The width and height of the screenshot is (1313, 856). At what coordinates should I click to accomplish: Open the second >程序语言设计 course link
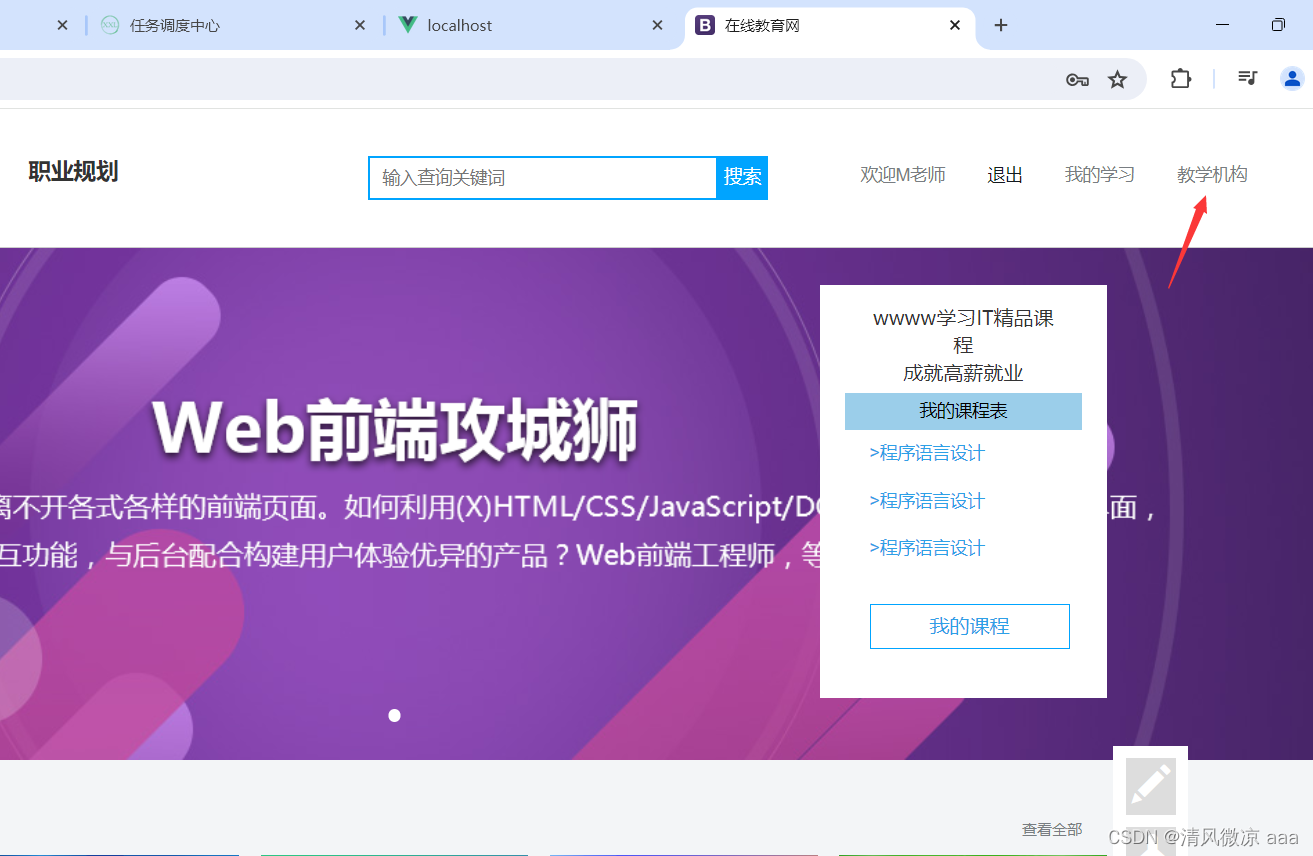coord(927,501)
